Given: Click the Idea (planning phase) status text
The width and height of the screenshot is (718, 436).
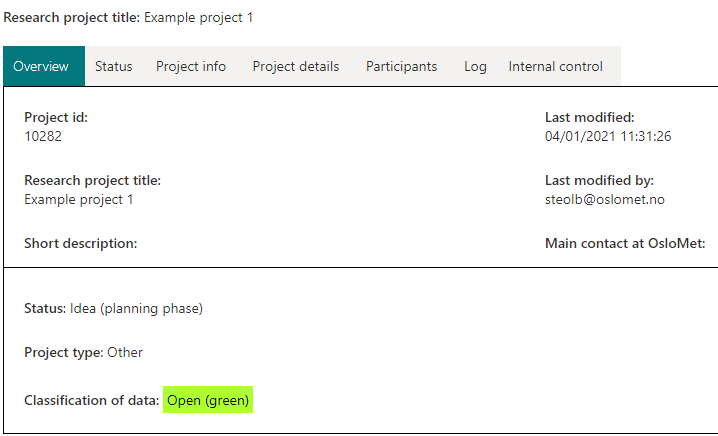Looking at the screenshot, I should (136, 309).
